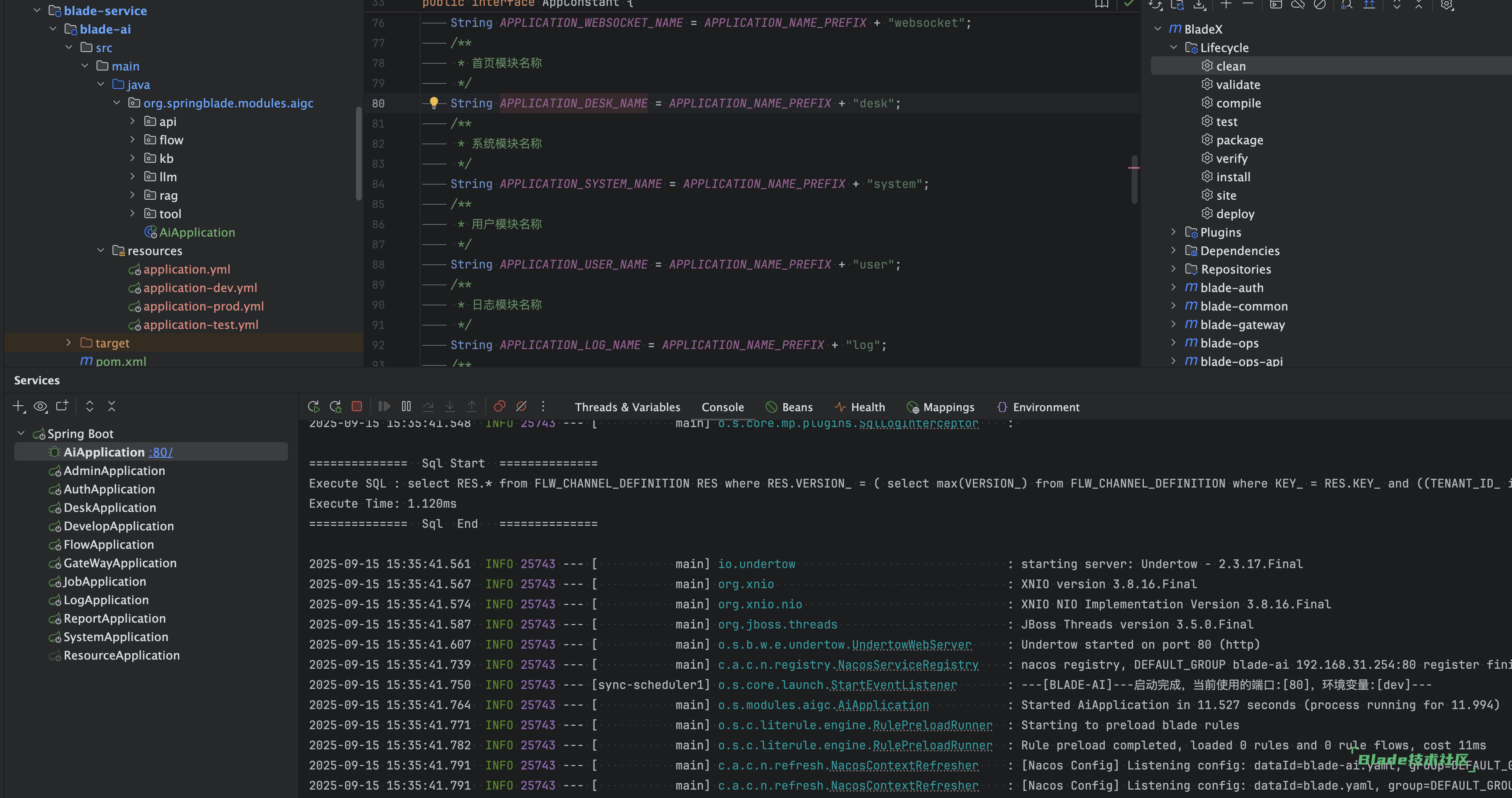Click the Rerun in debug mode icon

click(x=336, y=407)
